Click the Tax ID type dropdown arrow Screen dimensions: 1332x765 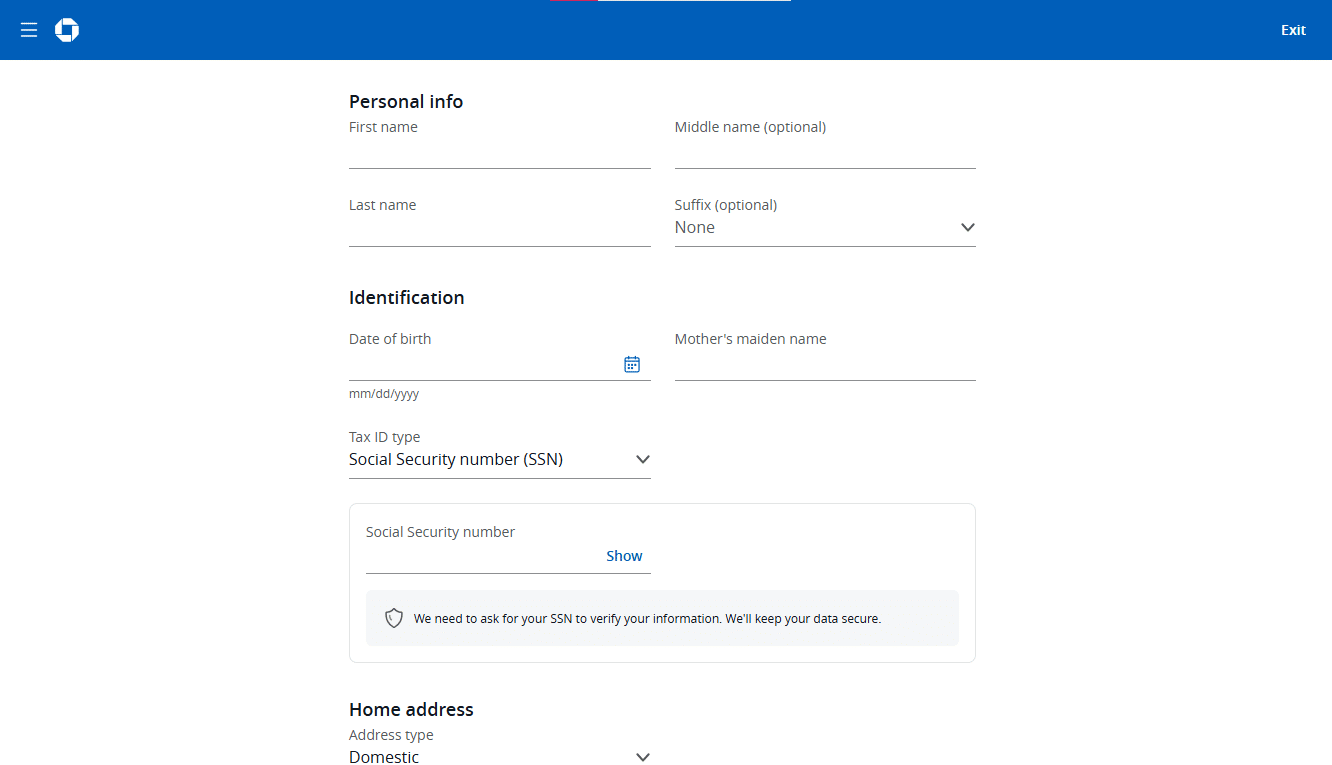[x=643, y=459]
